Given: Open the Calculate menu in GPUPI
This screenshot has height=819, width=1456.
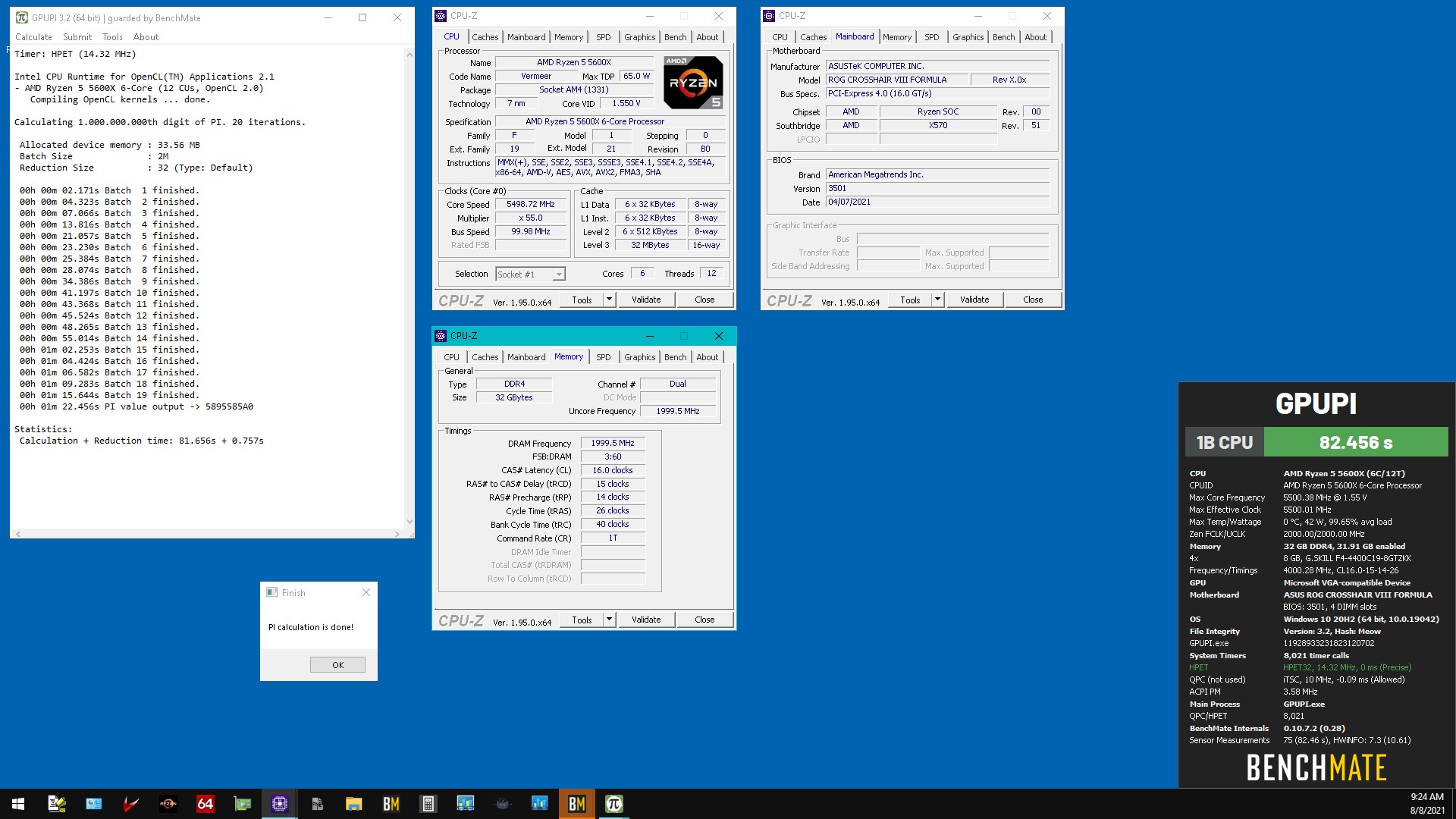Looking at the screenshot, I should click(x=33, y=37).
